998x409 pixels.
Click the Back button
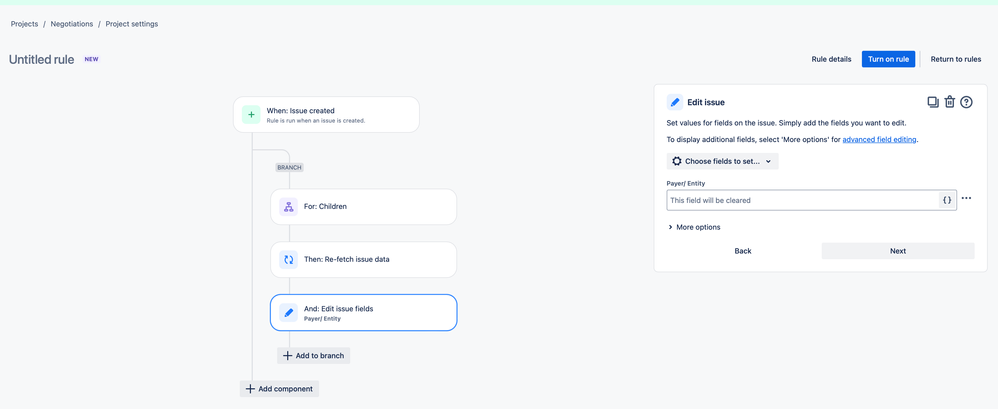point(743,251)
